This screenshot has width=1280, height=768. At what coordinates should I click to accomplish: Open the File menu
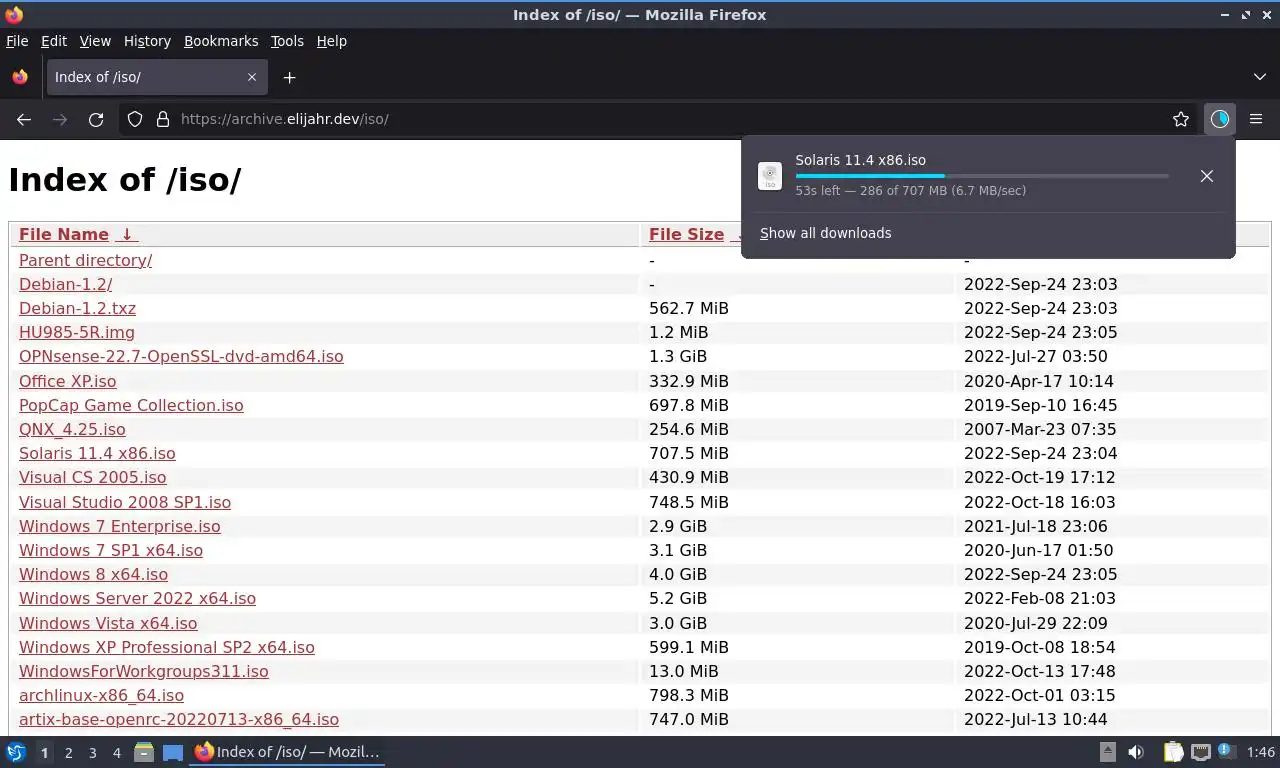pyautogui.click(x=17, y=41)
